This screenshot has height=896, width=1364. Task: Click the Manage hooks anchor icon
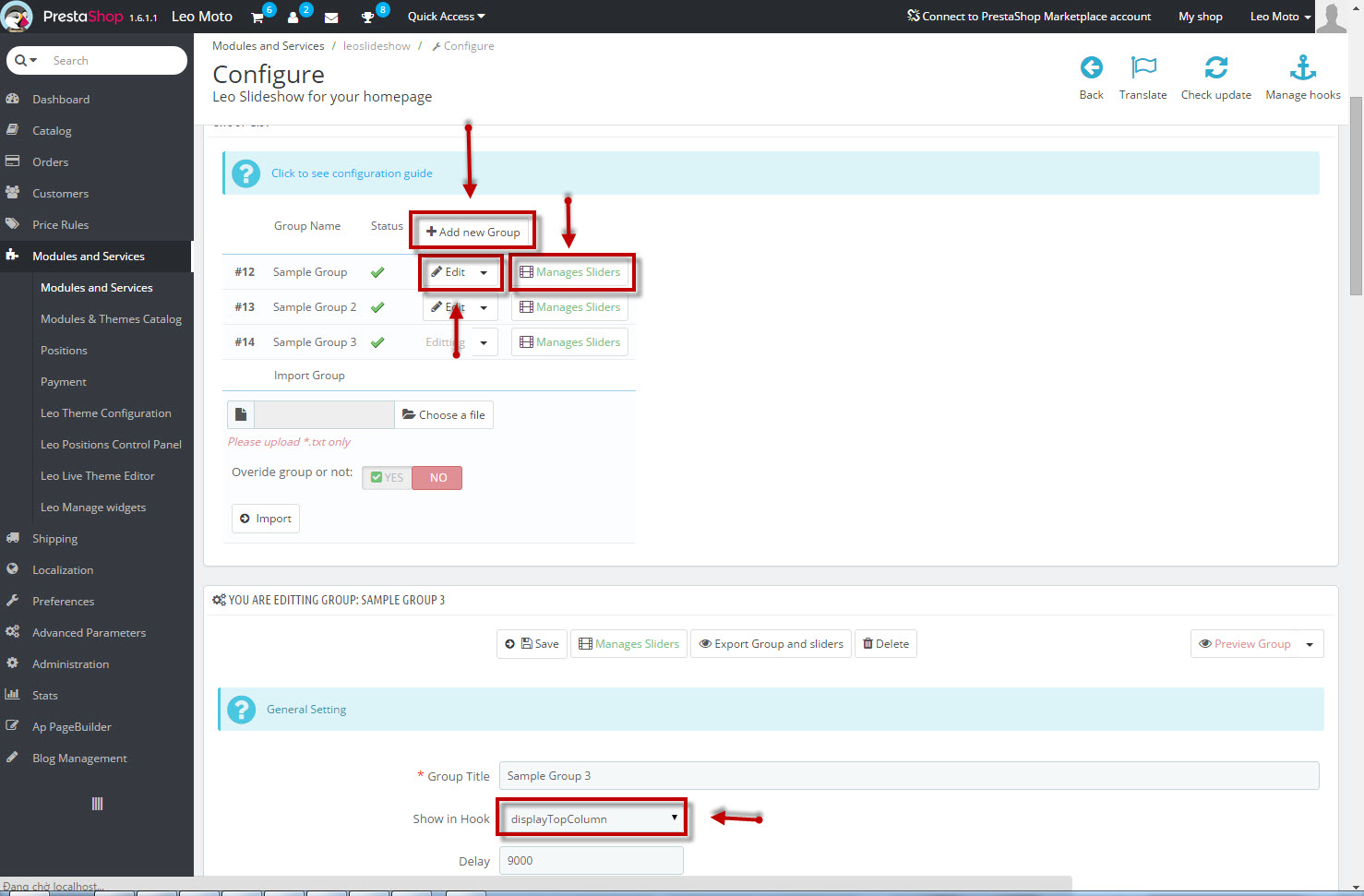point(1303,67)
